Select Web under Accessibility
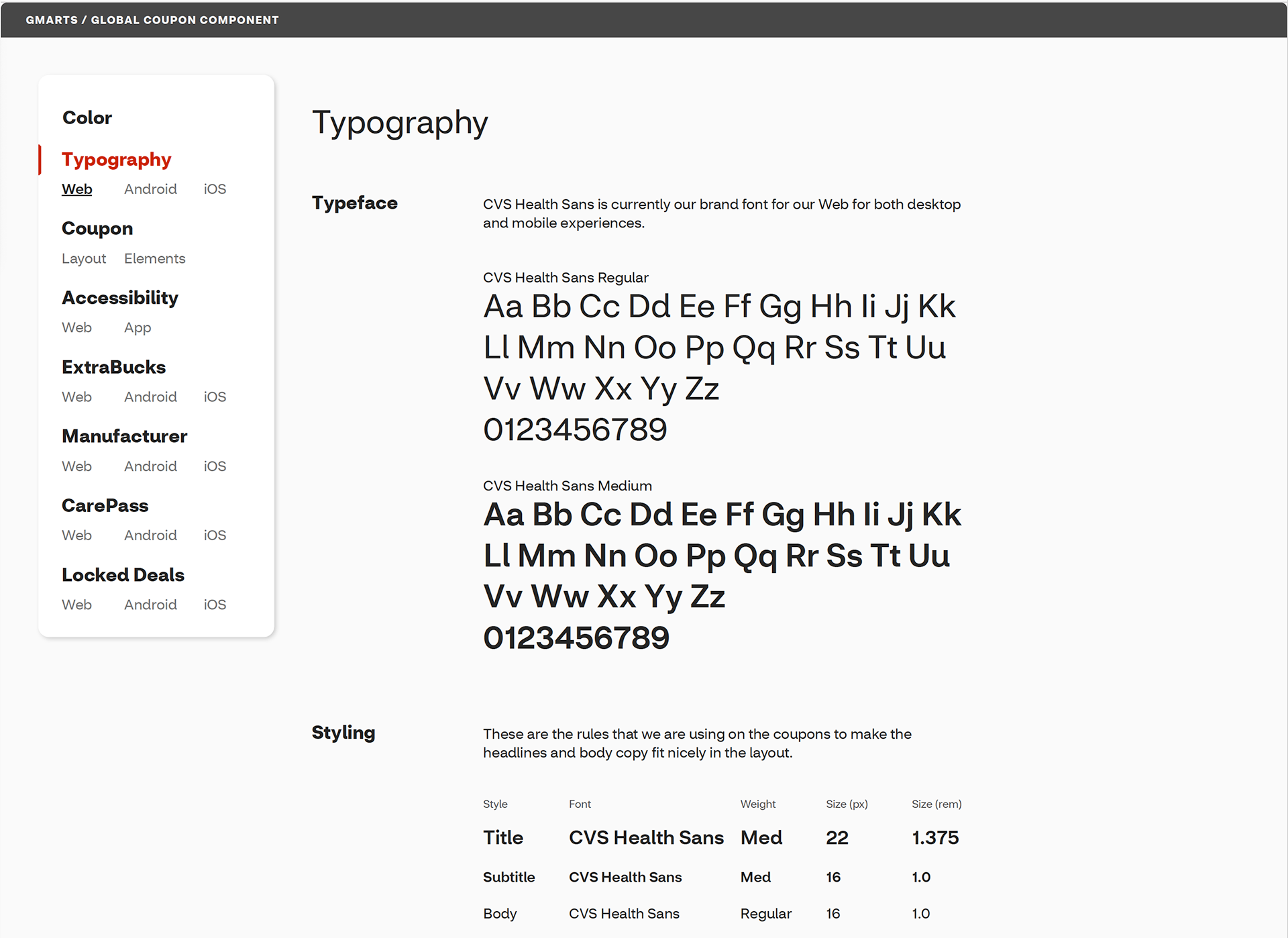 (77, 327)
